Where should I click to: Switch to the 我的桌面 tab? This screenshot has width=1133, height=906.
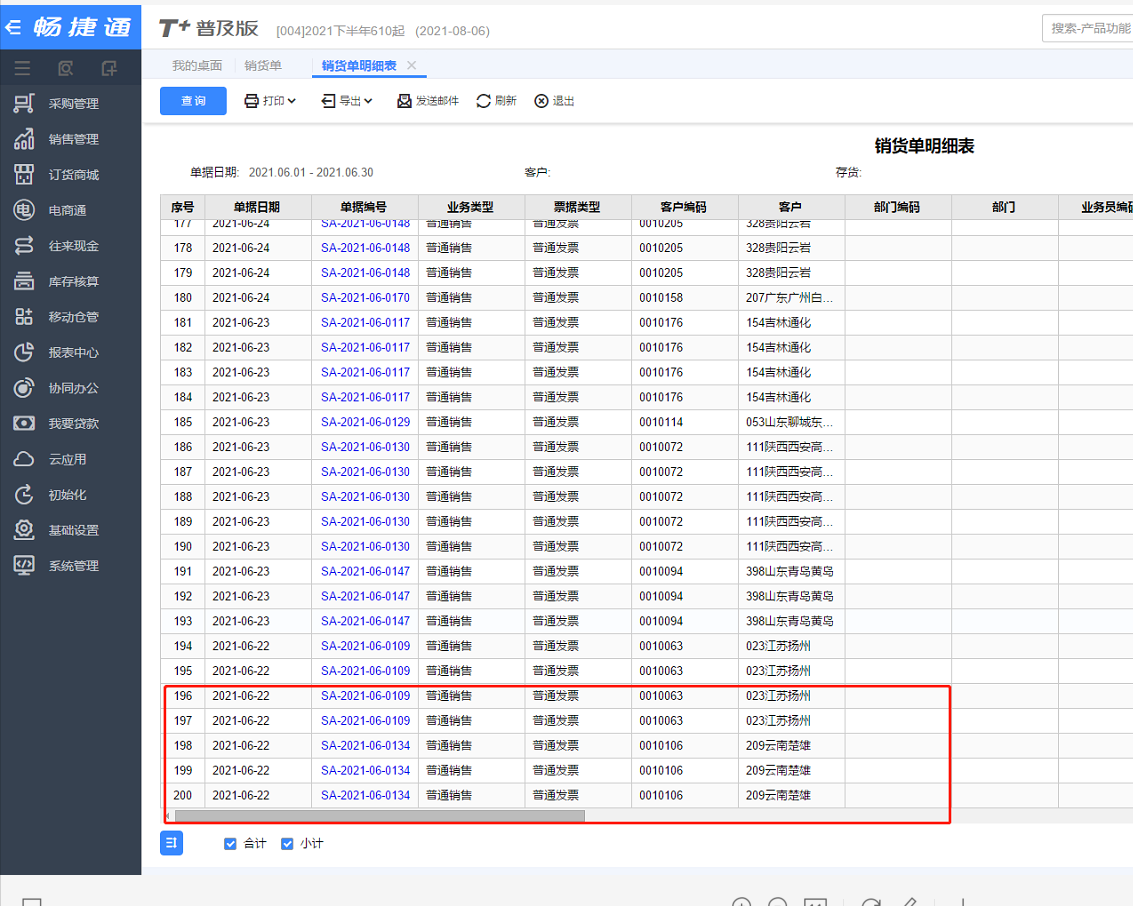point(197,66)
